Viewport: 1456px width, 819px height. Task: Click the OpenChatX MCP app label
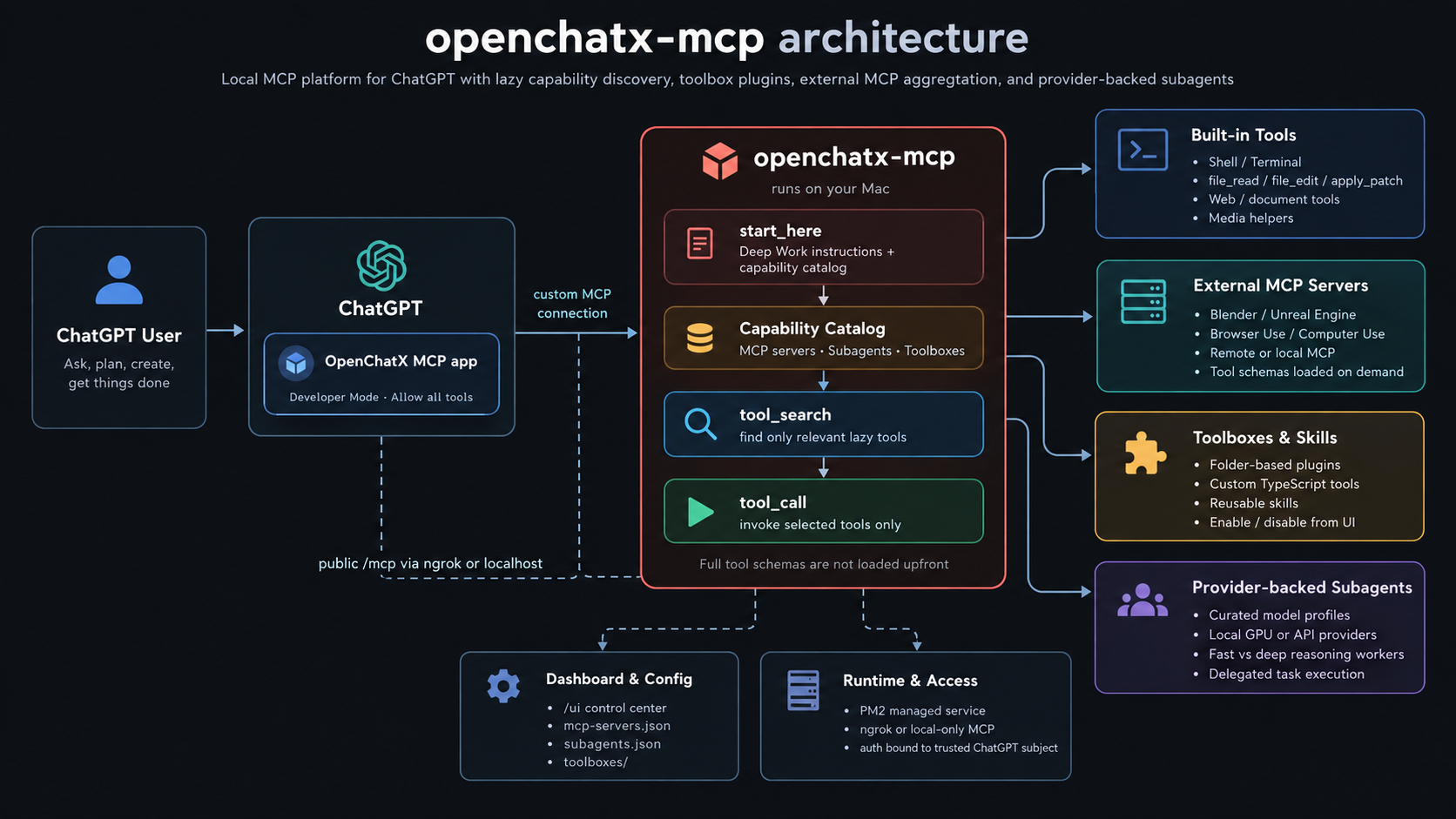point(401,361)
